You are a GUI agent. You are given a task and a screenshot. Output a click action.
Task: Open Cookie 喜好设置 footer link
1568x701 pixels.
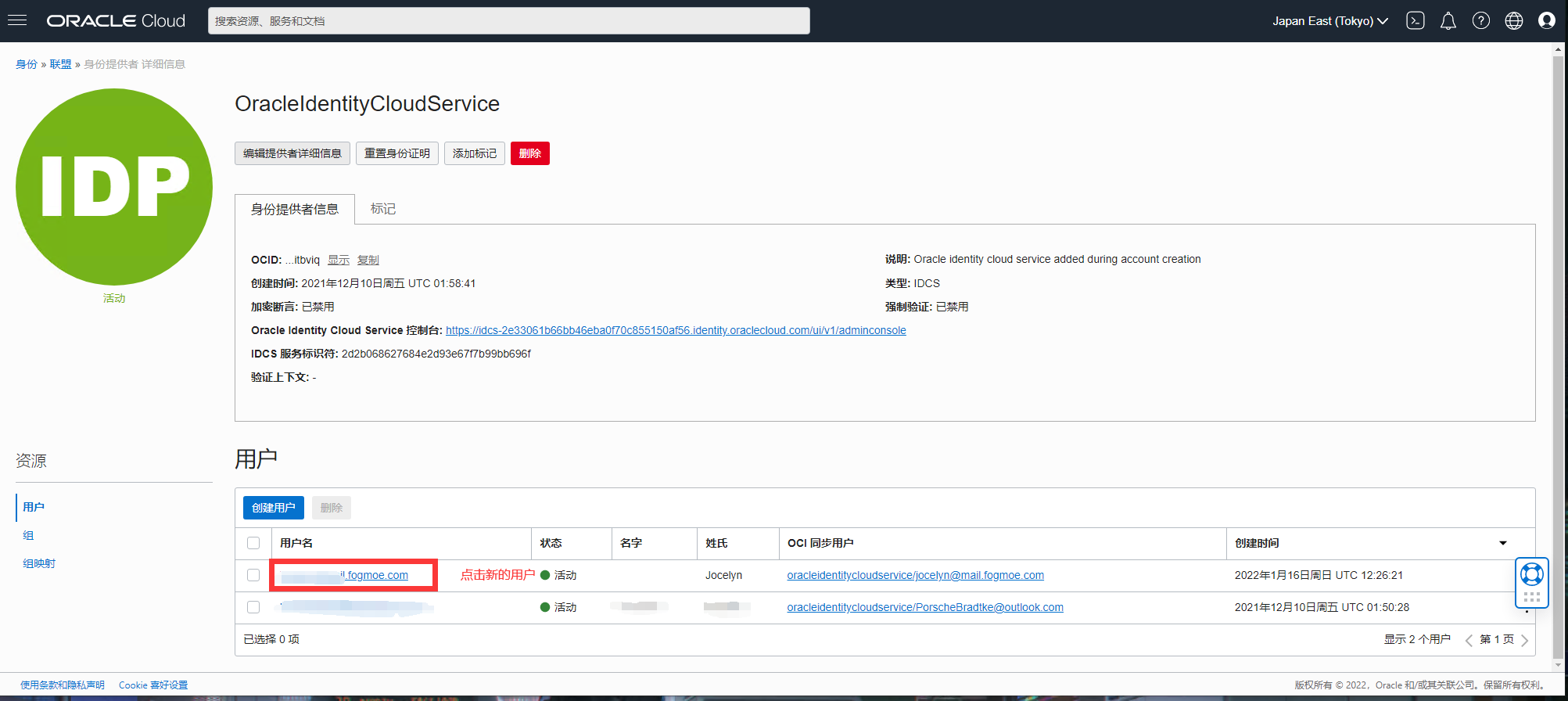pos(153,685)
